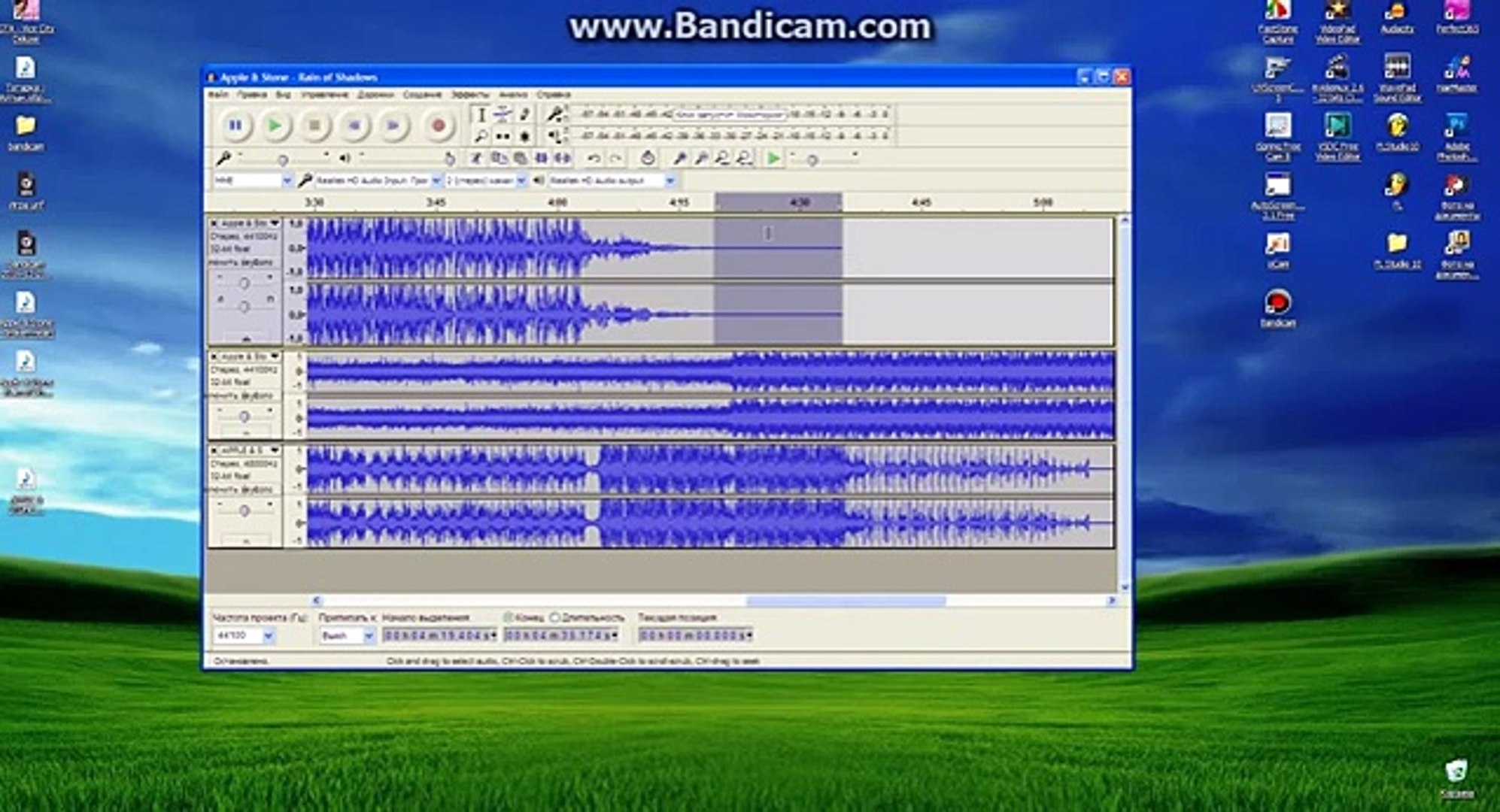Open the Управление menu
Image resolution: width=1500 pixels, height=812 pixels.
324,95
